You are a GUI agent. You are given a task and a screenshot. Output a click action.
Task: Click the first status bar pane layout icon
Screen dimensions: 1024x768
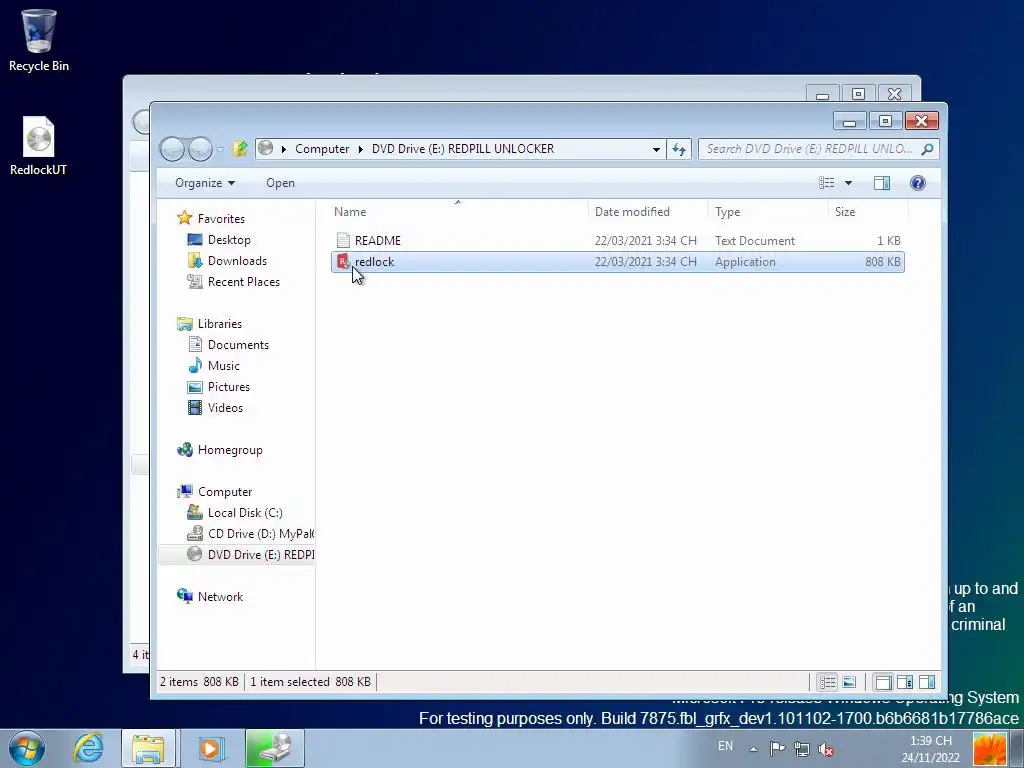[883, 682]
